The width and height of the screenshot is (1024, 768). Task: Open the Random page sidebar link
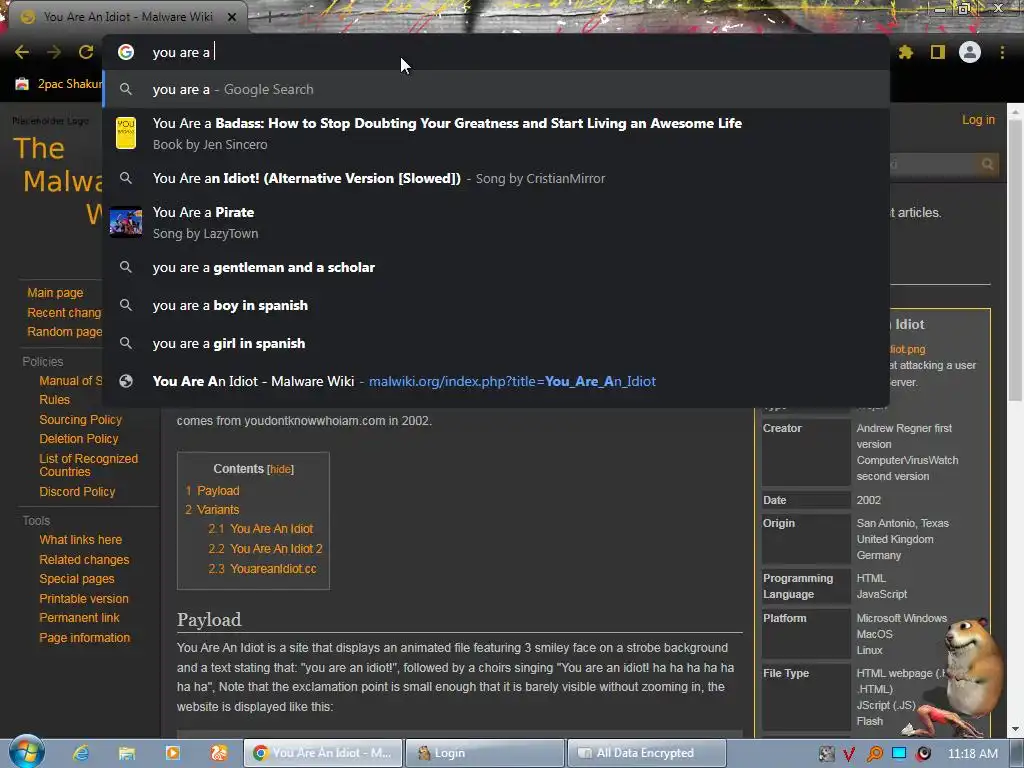(x=64, y=332)
